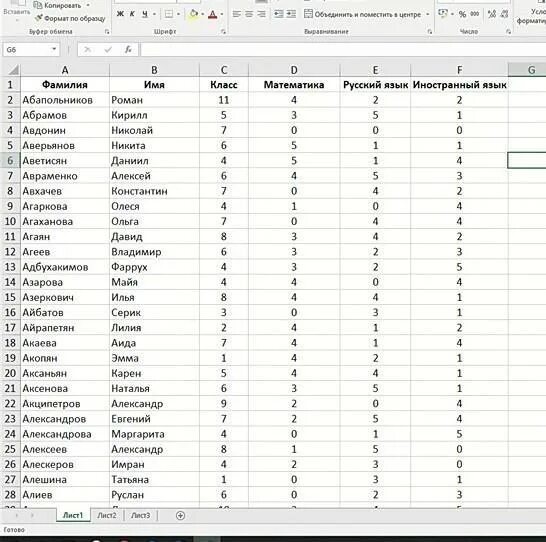Decrease decimal places icon
The height and width of the screenshot is (542, 546).
point(504,14)
